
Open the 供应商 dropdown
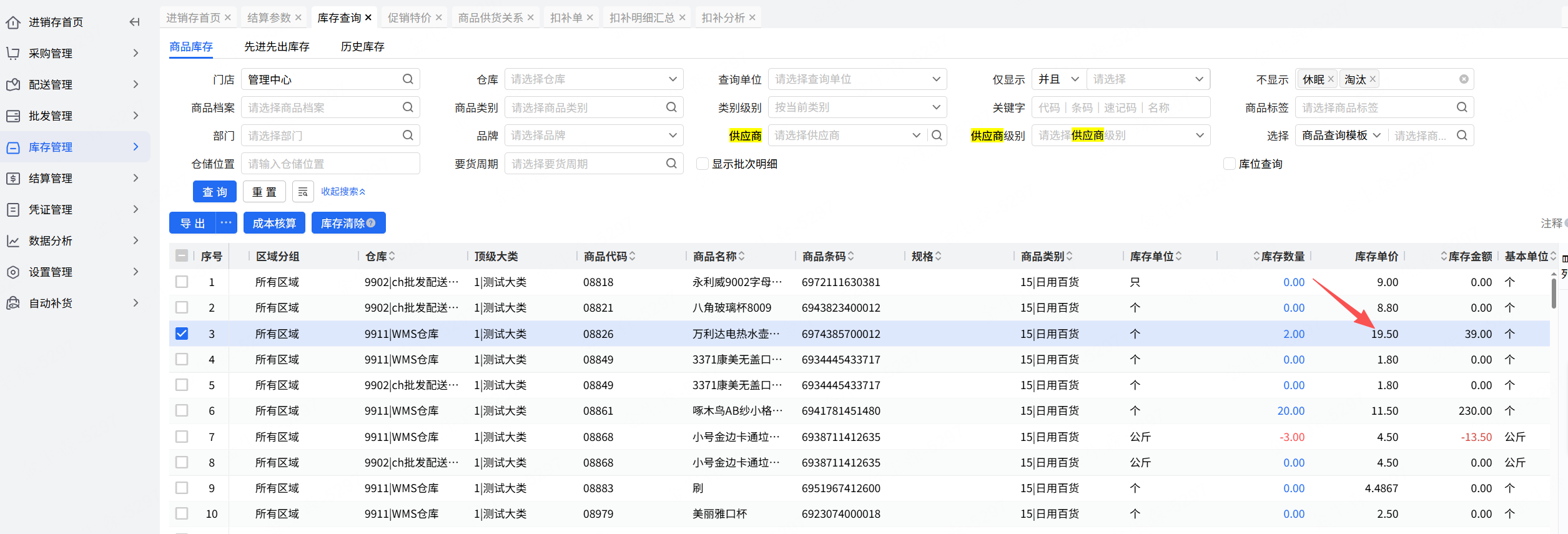(848, 136)
